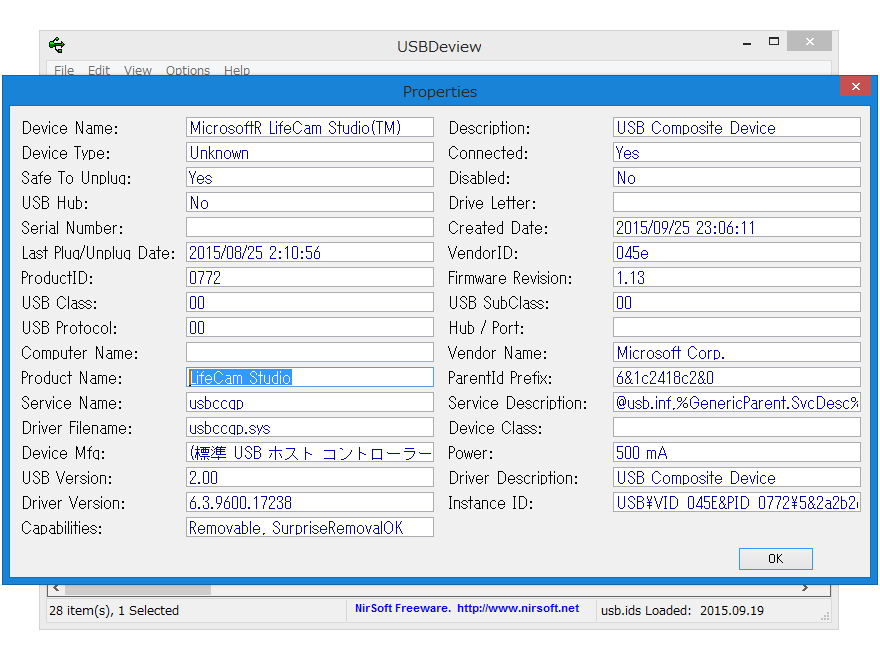This screenshot has height=660, width=880.
Task: Focus the empty Device Class field
Action: (x=737, y=428)
